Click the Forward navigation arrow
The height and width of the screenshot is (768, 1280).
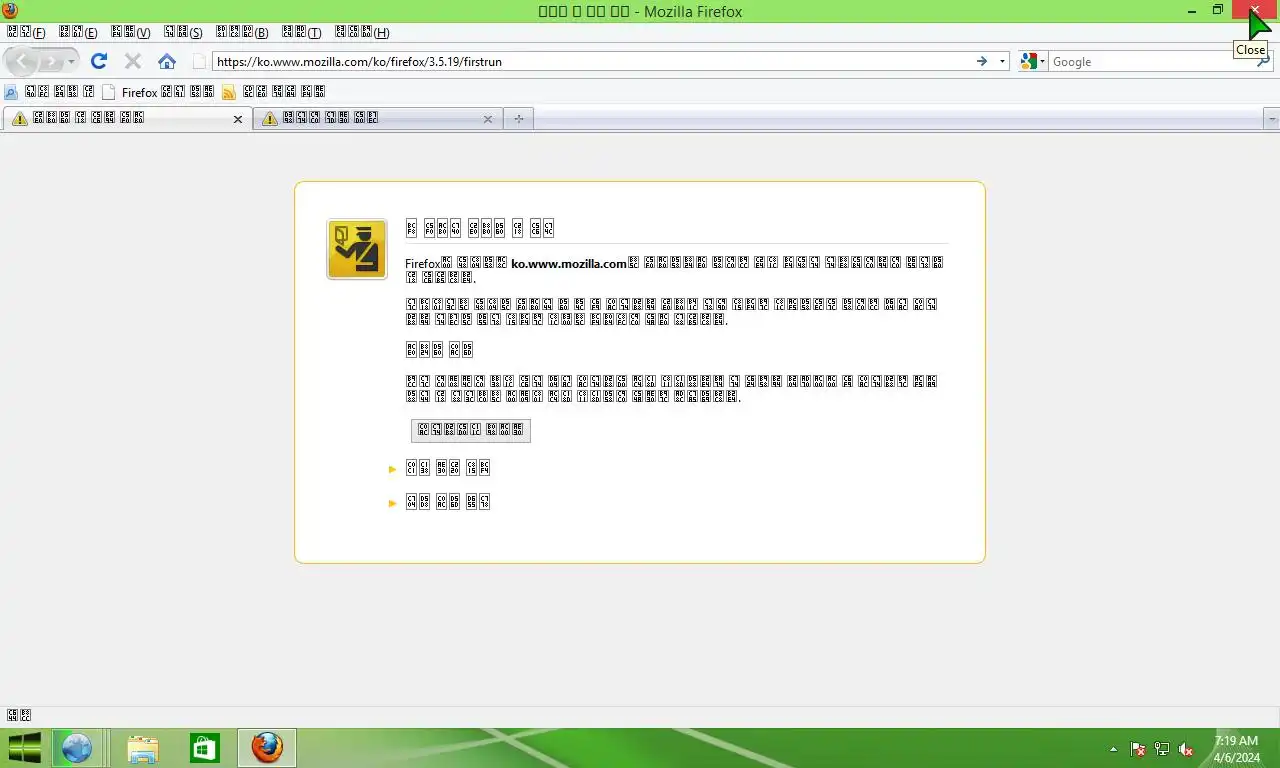[x=51, y=62]
